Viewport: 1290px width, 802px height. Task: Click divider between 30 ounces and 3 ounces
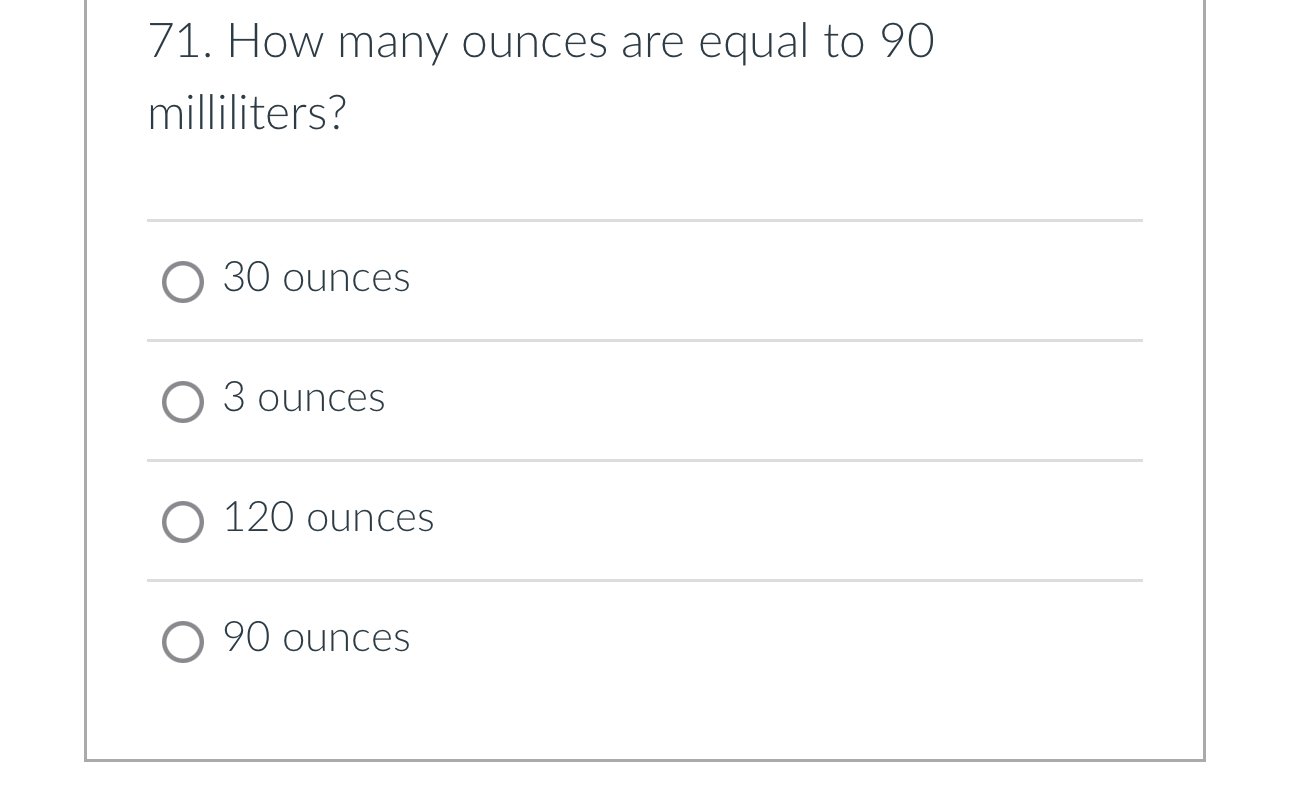(x=644, y=341)
